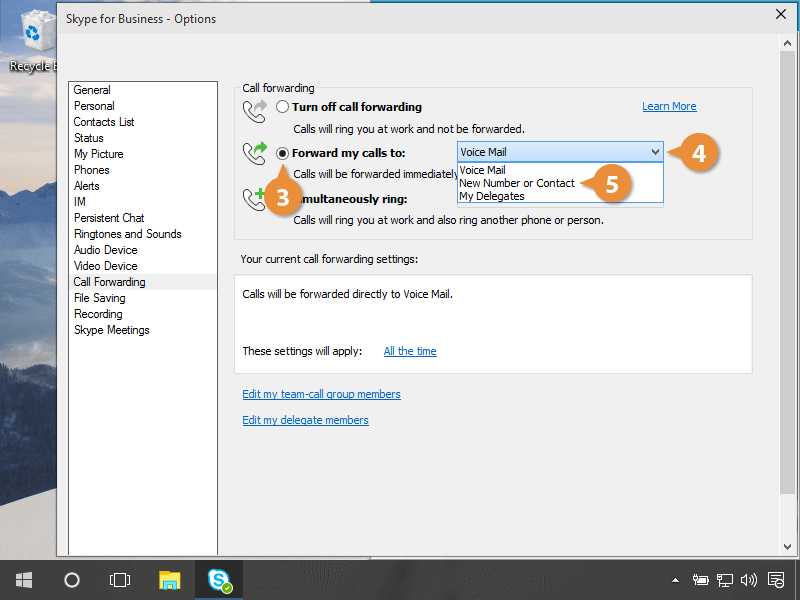Select Skype Meetings in the sidebar
The image size is (800, 600).
(111, 330)
